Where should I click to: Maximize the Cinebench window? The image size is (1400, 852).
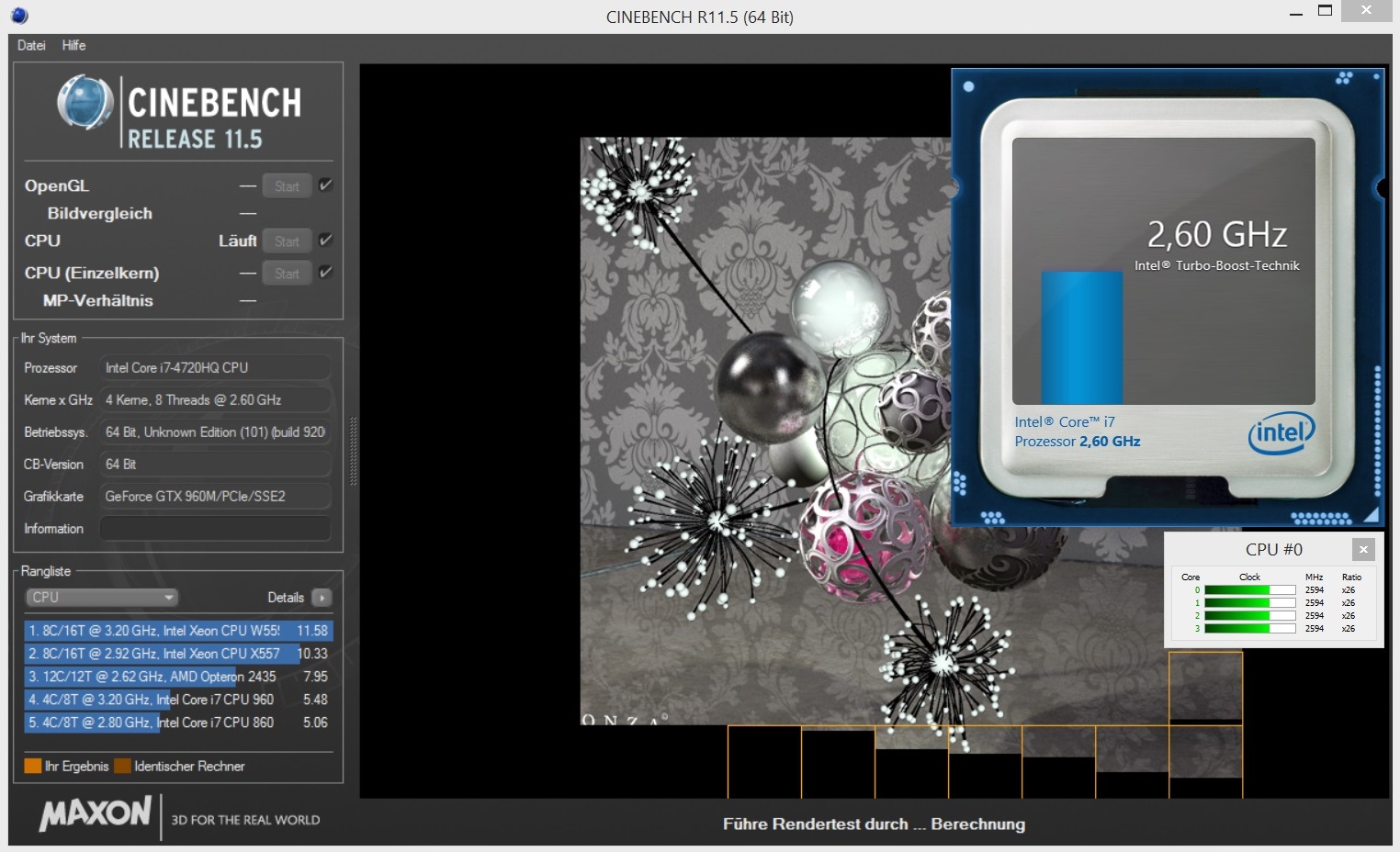1325,11
